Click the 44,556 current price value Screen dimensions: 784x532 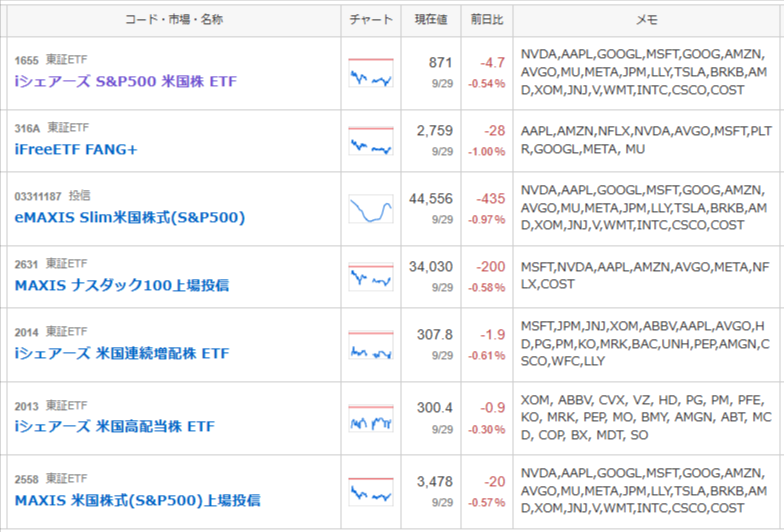tap(430, 199)
